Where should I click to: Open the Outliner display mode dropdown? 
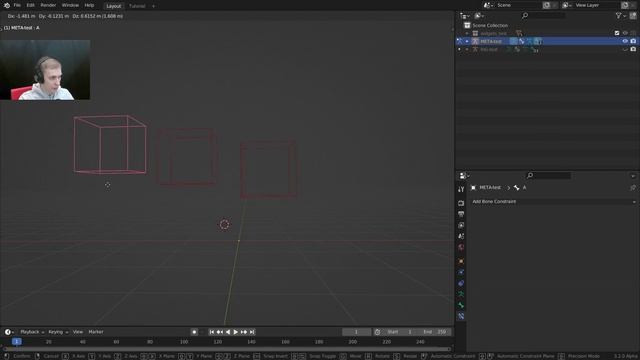[480, 16]
